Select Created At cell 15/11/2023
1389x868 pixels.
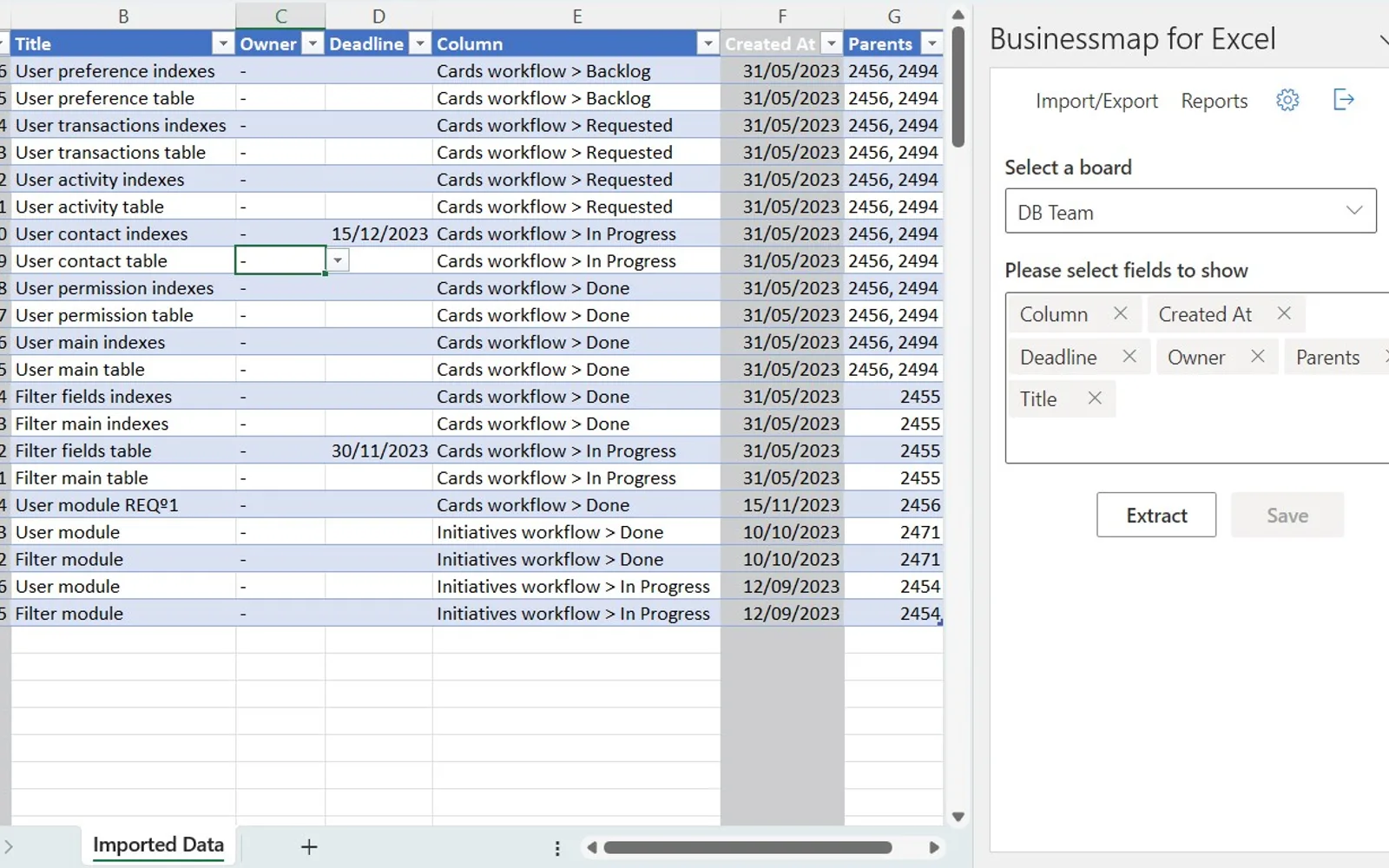click(x=782, y=505)
